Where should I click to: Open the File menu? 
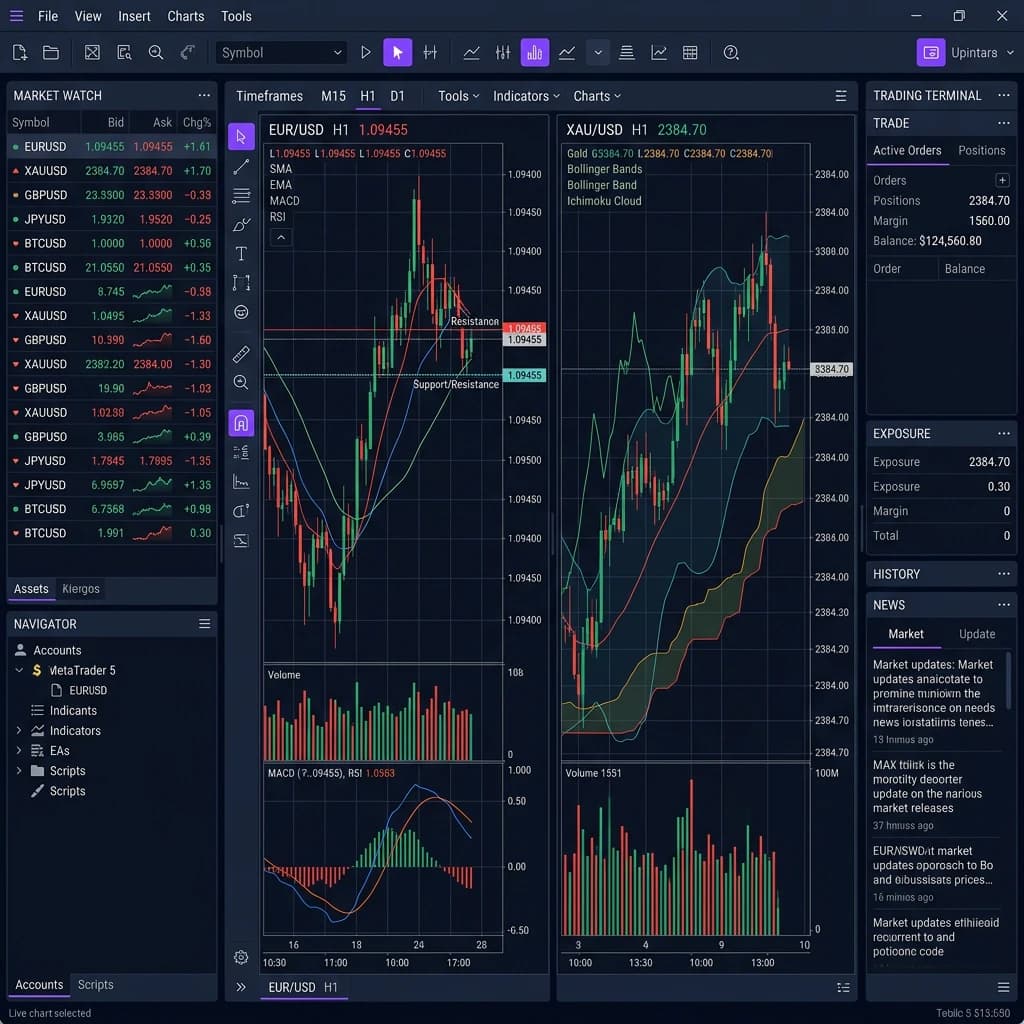pos(48,16)
